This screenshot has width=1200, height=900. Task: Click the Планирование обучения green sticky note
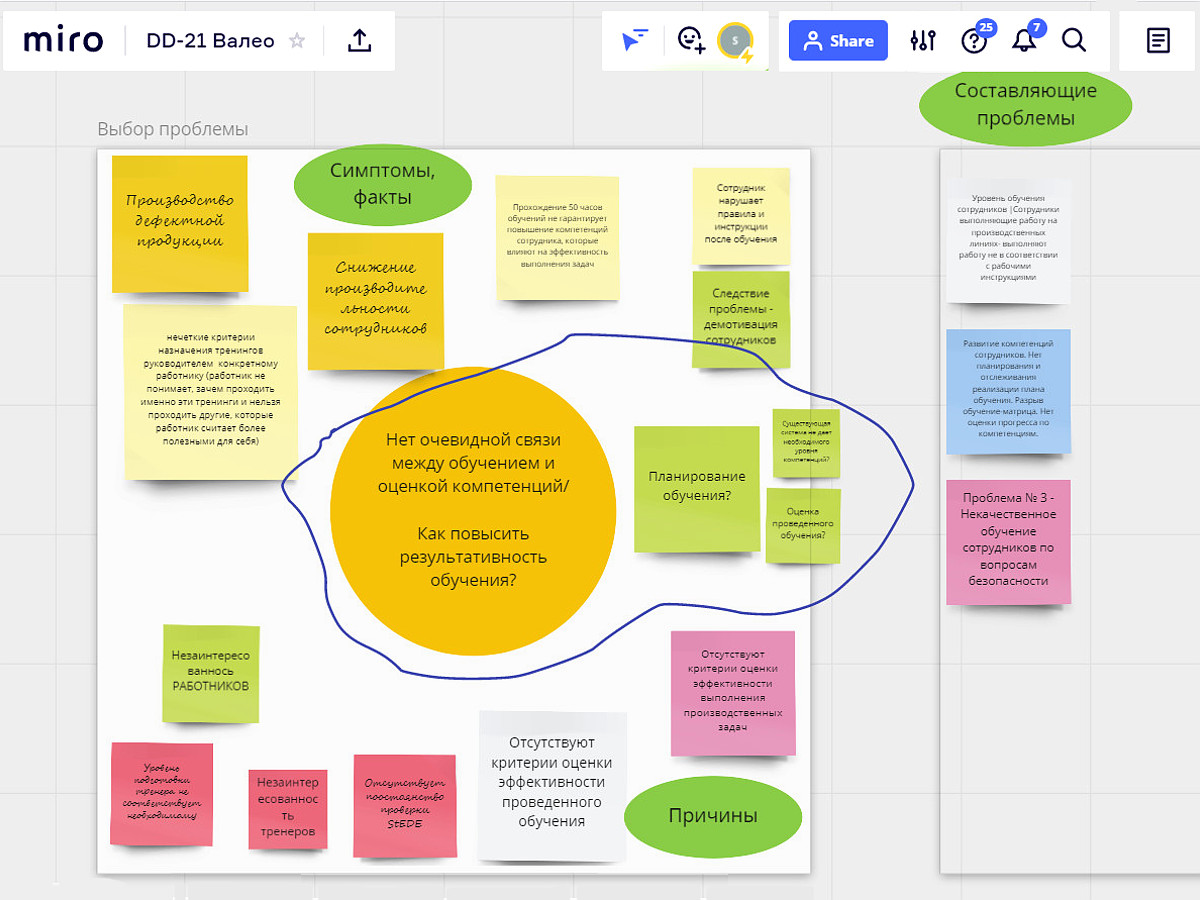click(x=697, y=488)
